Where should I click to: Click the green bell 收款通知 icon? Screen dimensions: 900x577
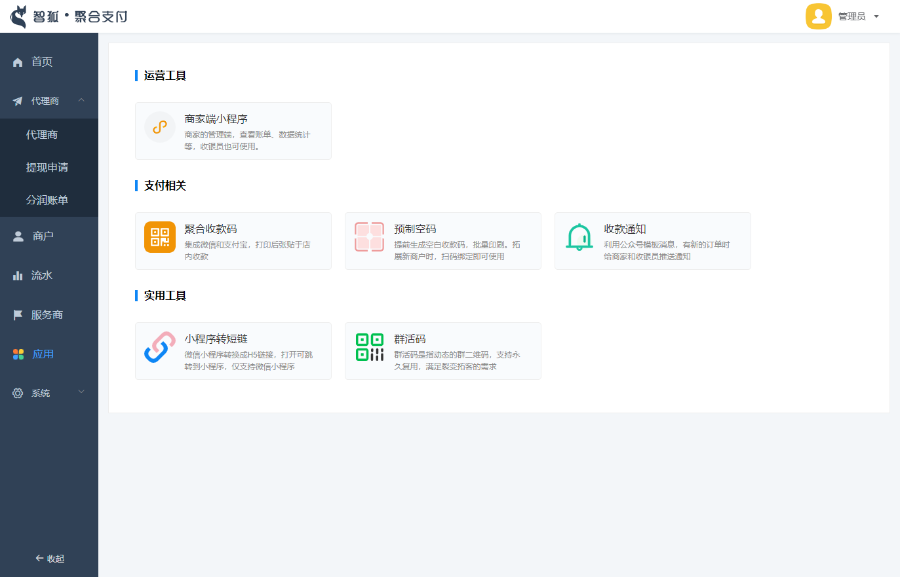tap(579, 237)
